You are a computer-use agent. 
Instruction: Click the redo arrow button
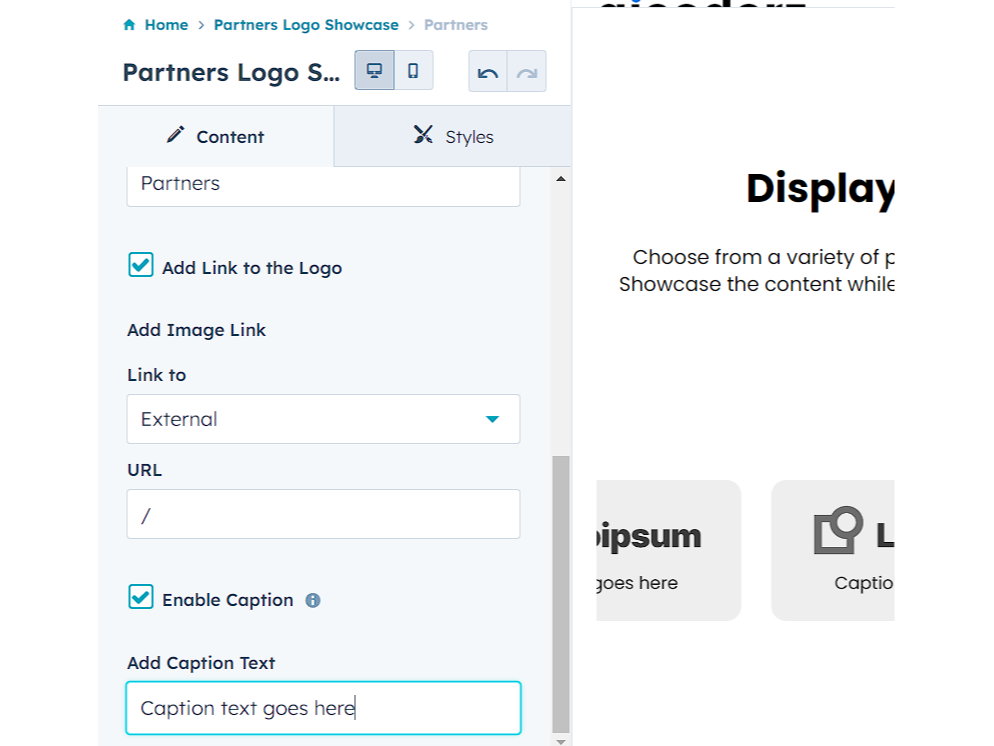click(527, 72)
